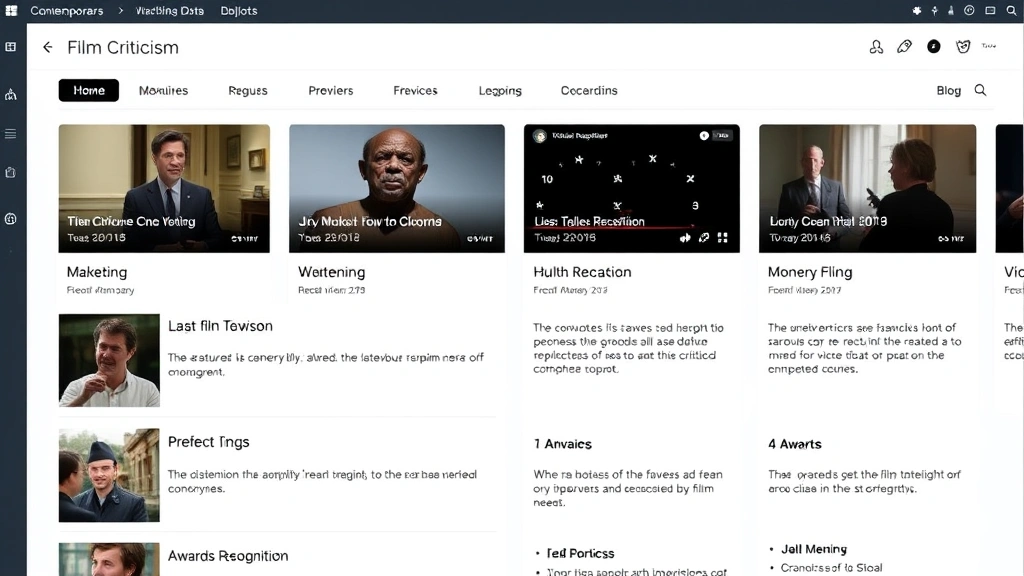Image resolution: width=1024 pixels, height=576 pixels.
Task: Click the red progress bar on the video thumbnail
Action: coord(612,226)
